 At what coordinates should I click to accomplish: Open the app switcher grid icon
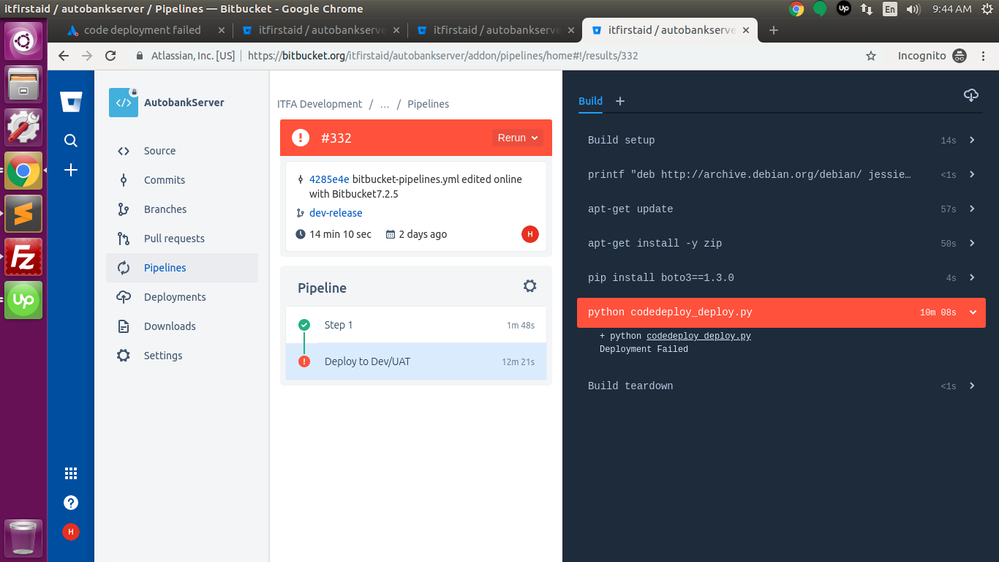[x=71, y=473]
